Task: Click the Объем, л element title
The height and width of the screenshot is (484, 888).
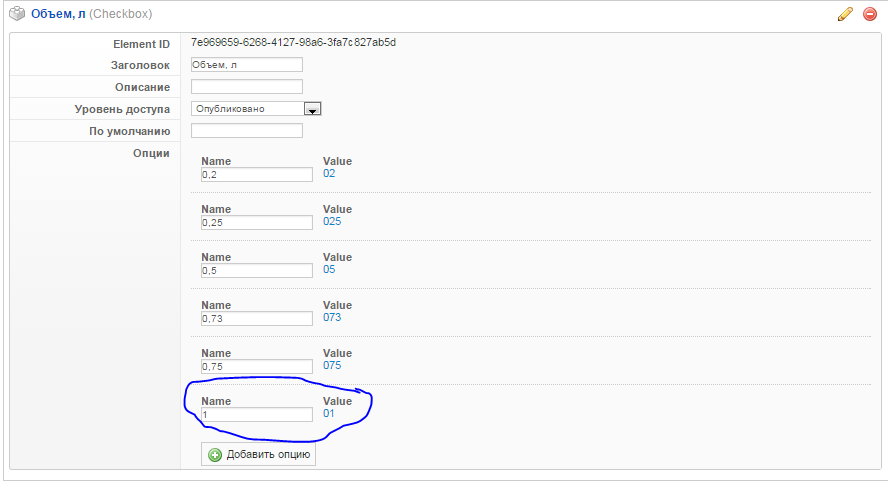Action: (58, 14)
